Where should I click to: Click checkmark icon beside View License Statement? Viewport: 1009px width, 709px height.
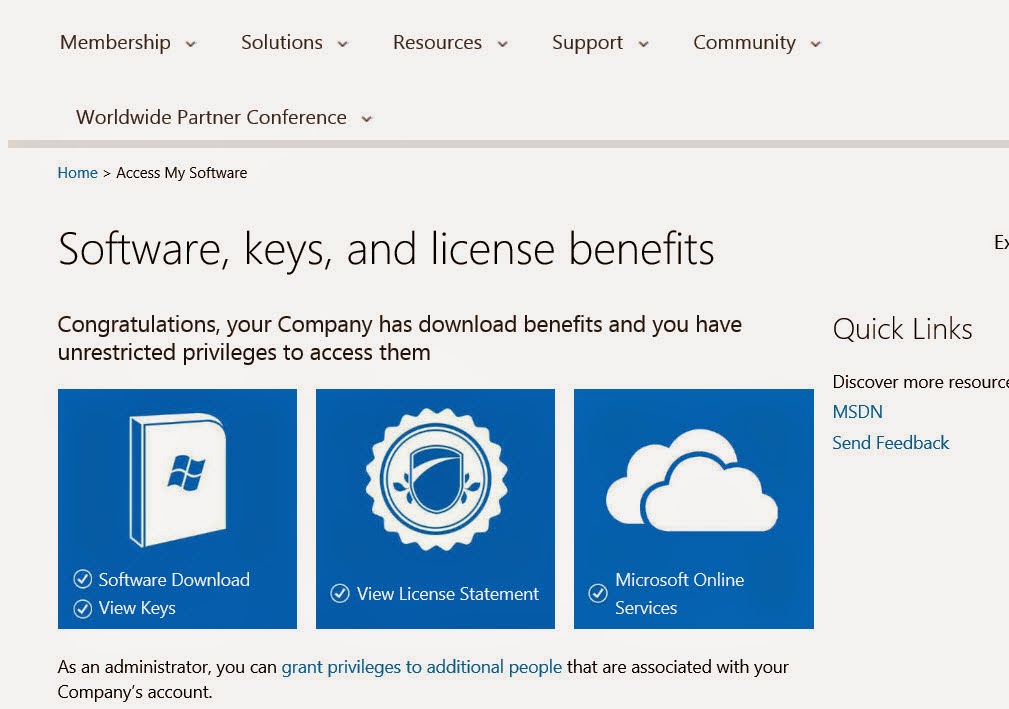pyautogui.click(x=340, y=593)
